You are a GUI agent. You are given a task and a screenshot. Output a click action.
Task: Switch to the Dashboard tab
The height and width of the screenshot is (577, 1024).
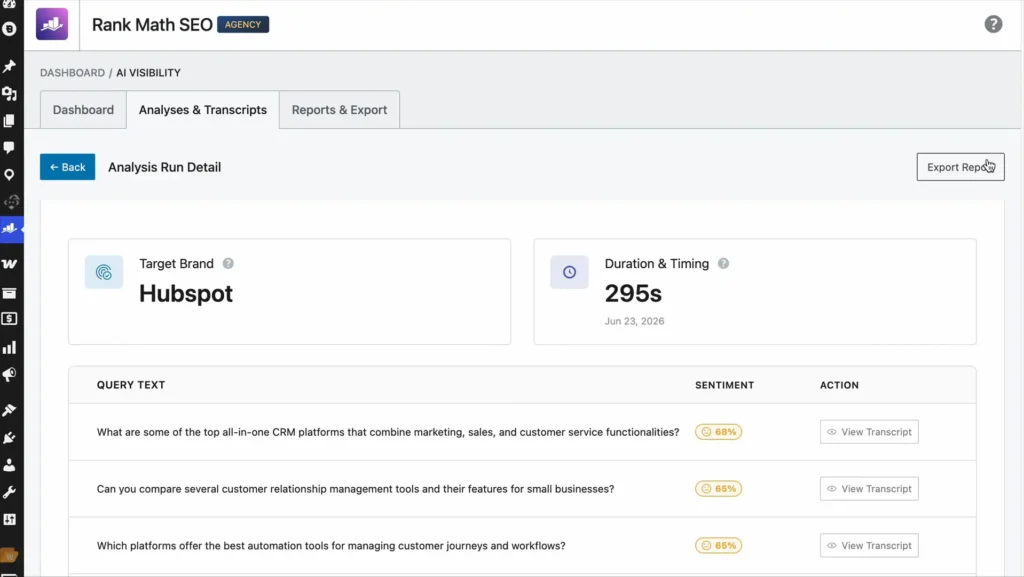click(x=83, y=110)
